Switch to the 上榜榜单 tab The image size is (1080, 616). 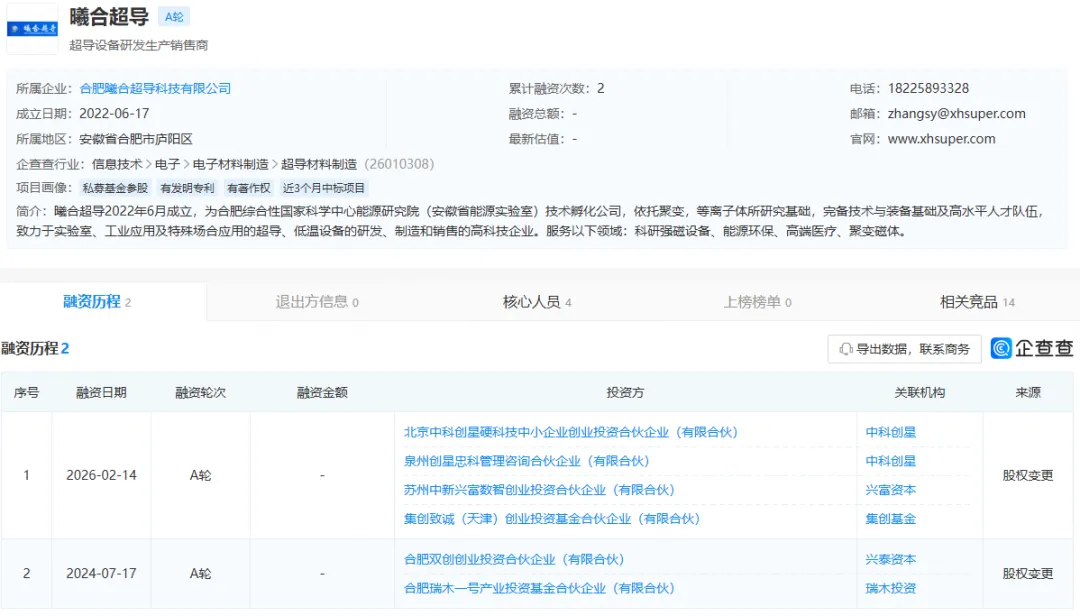click(758, 302)
